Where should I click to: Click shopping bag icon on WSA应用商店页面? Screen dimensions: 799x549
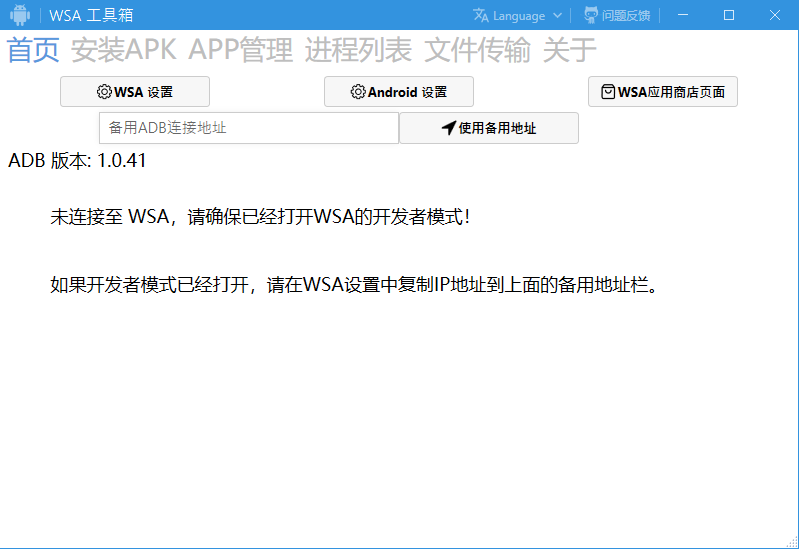pos(608,92)
